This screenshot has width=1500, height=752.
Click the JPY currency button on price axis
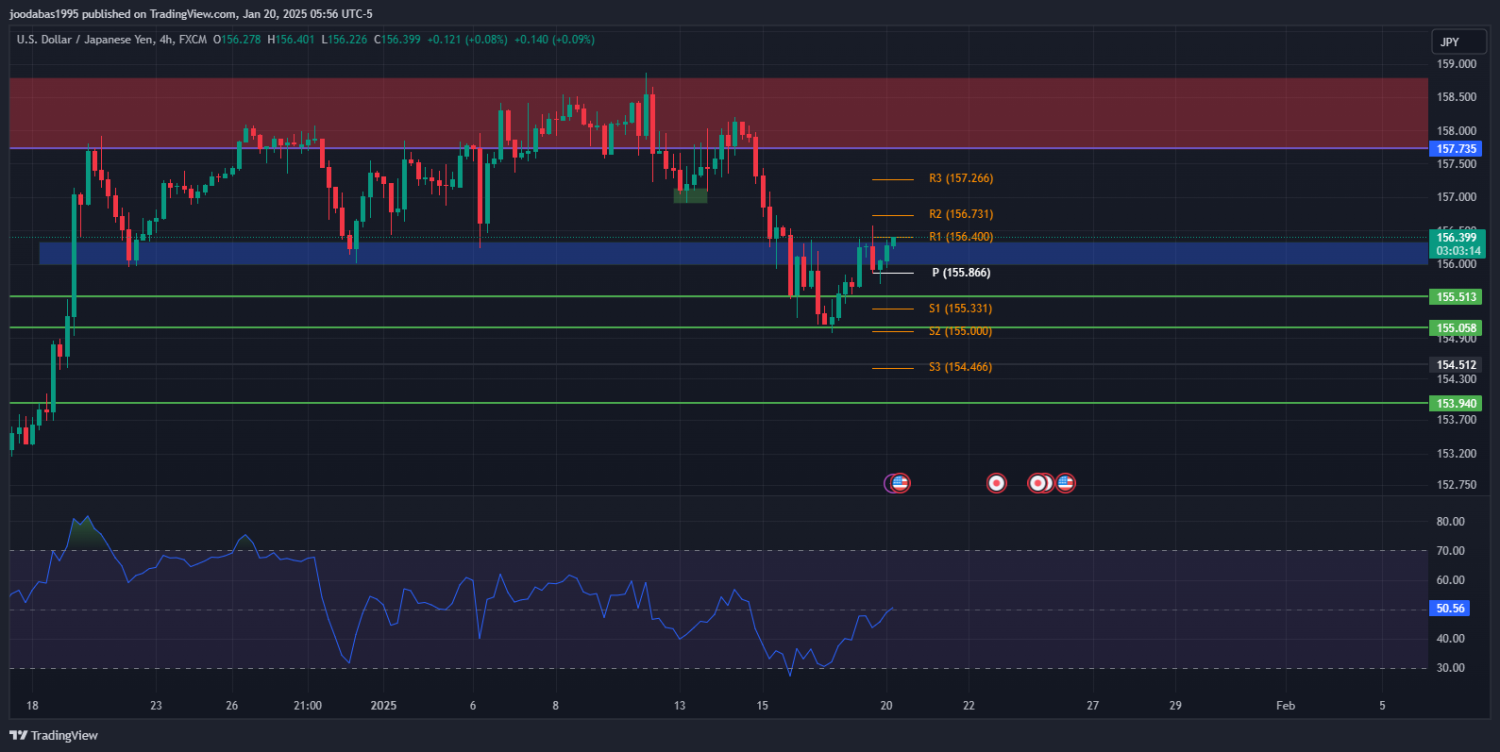click(1449, 42)
